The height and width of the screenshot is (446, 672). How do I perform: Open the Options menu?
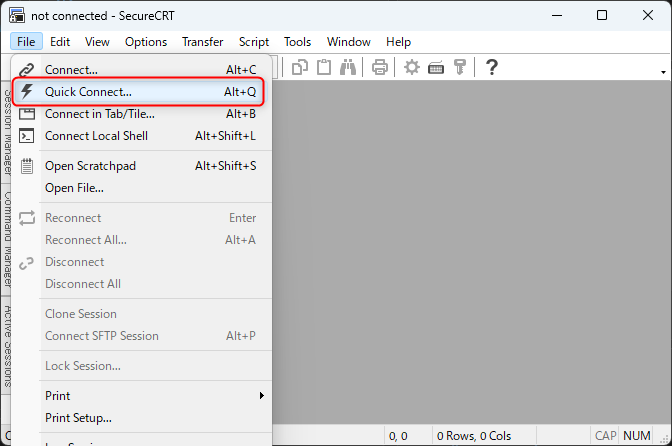(x=146, y=42)
